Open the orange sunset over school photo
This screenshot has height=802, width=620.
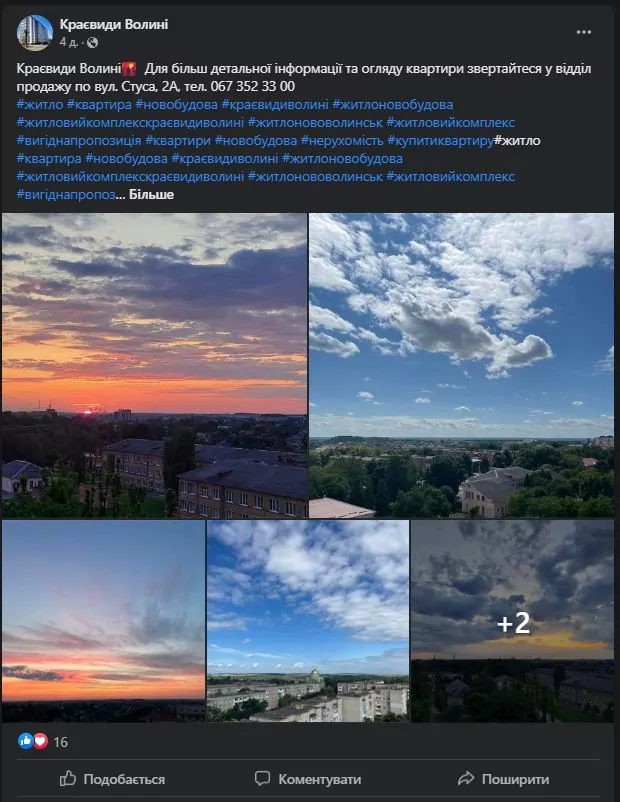[154, 366]
